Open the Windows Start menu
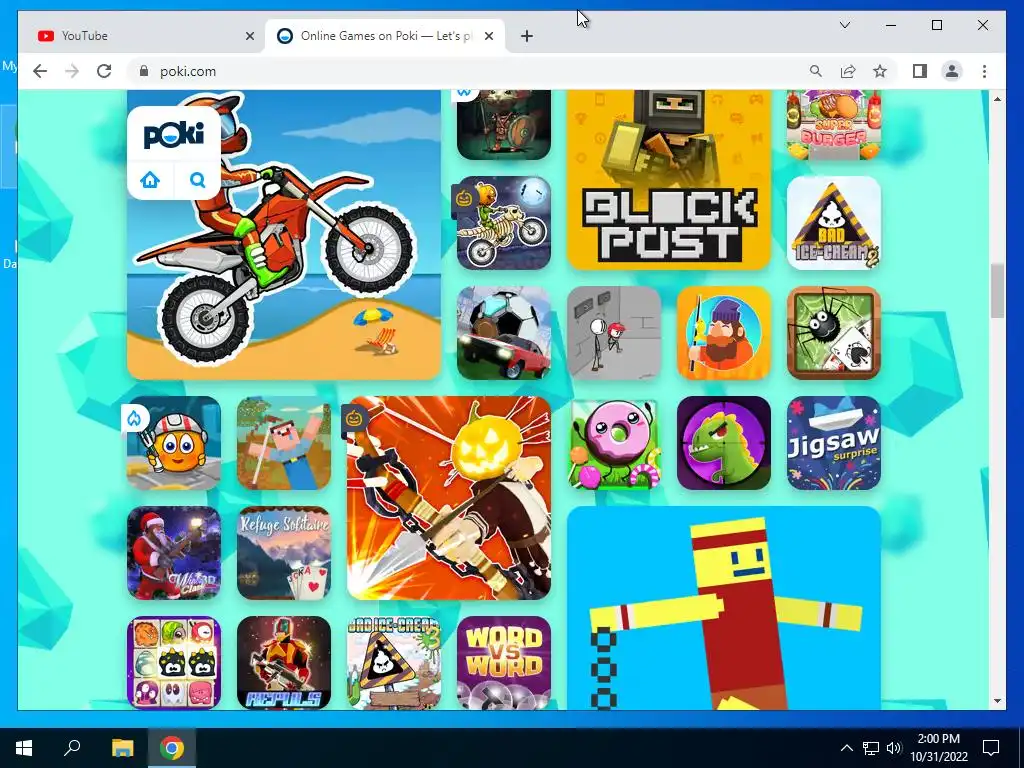 click(x=24, y=748)
